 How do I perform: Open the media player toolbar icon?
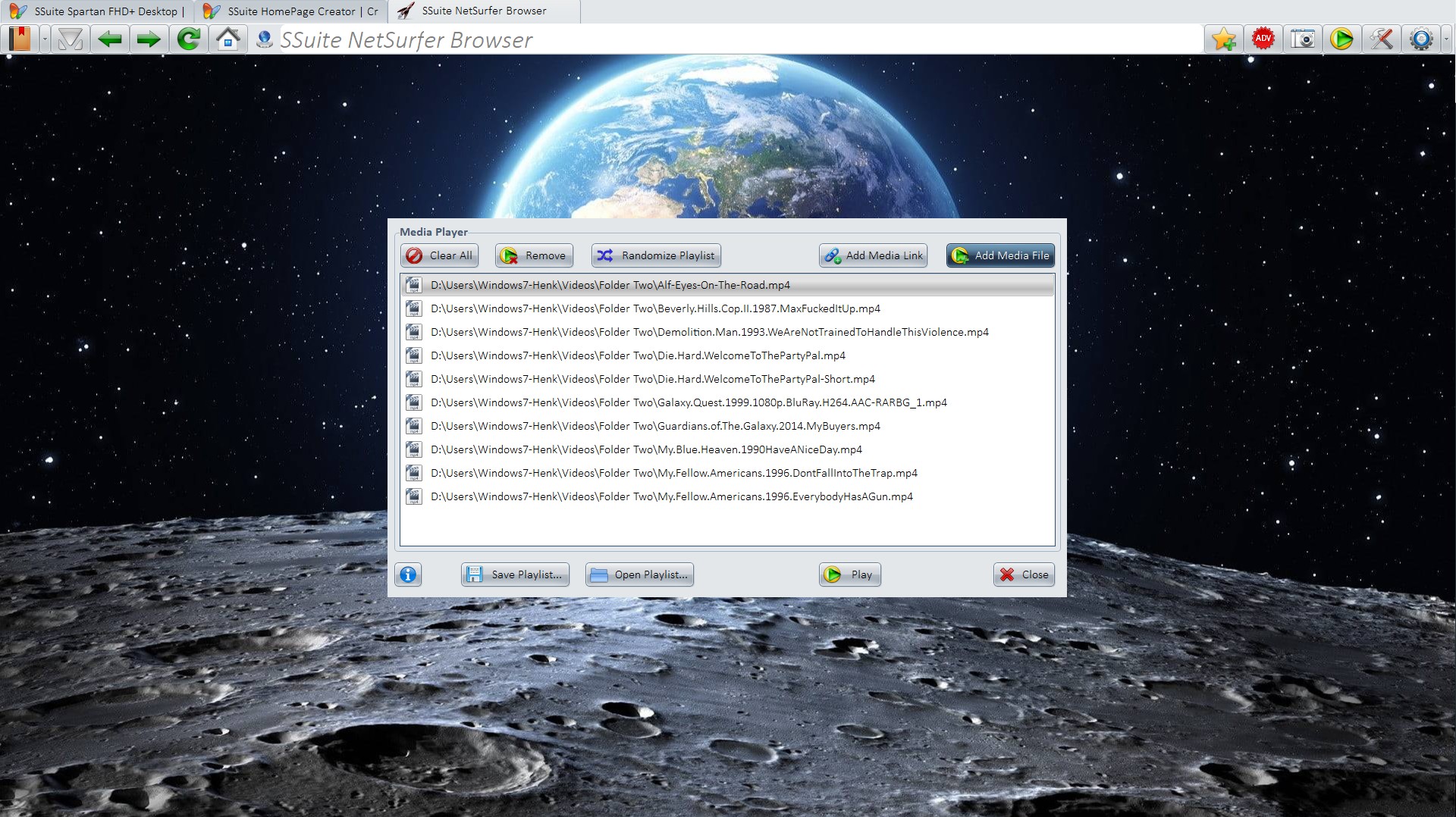(1341, 39)
